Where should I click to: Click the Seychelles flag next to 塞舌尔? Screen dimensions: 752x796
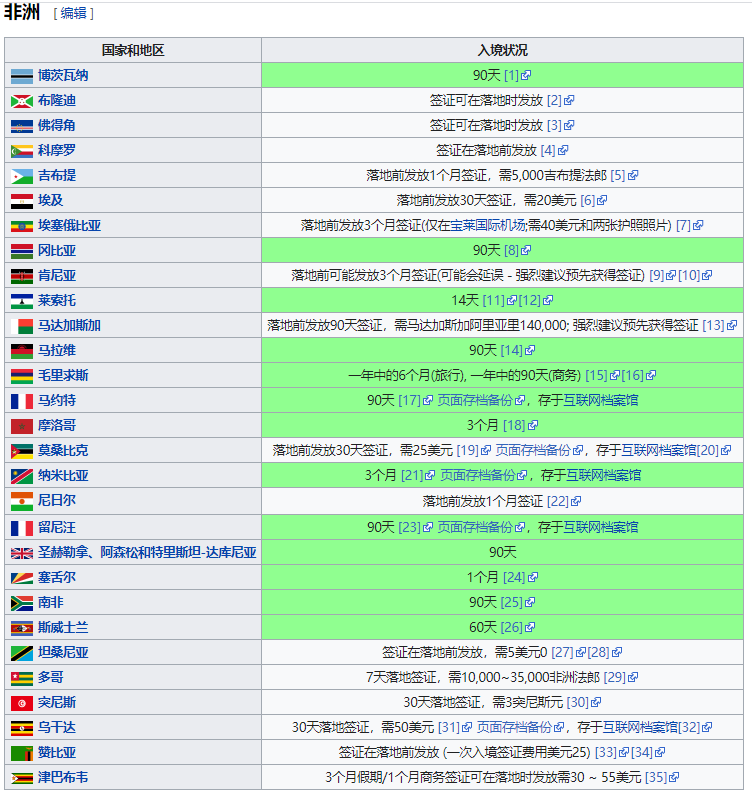[x=22, y=578]
